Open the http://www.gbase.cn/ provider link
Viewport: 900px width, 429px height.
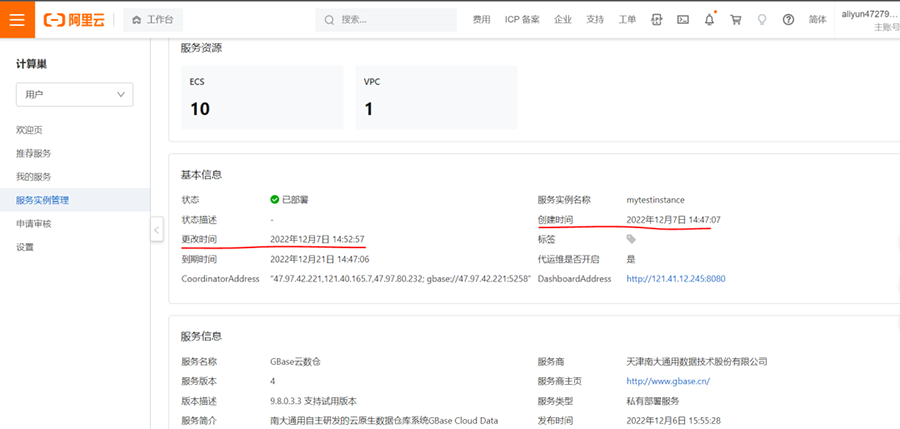coord(669,381)
